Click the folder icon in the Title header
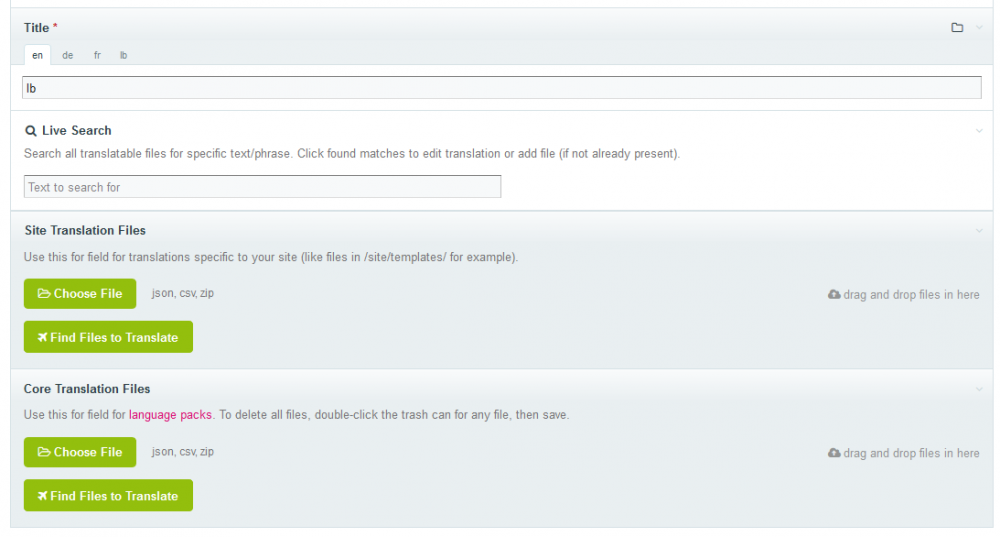 [957, 28]
